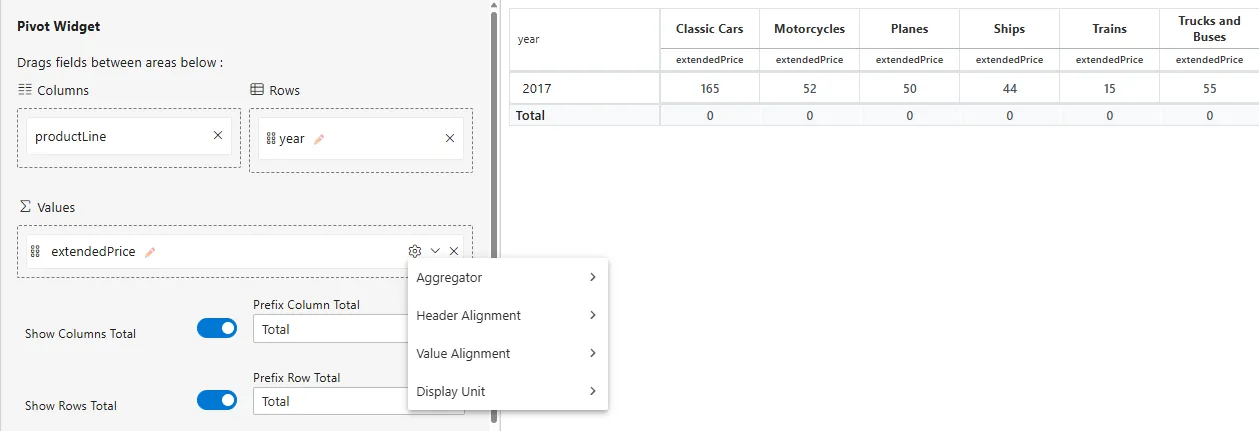Viewport: 1259px width, 431px height.
Task: Click the pivot panel vertical scrollbar
Action: click(x=493, y=200)
